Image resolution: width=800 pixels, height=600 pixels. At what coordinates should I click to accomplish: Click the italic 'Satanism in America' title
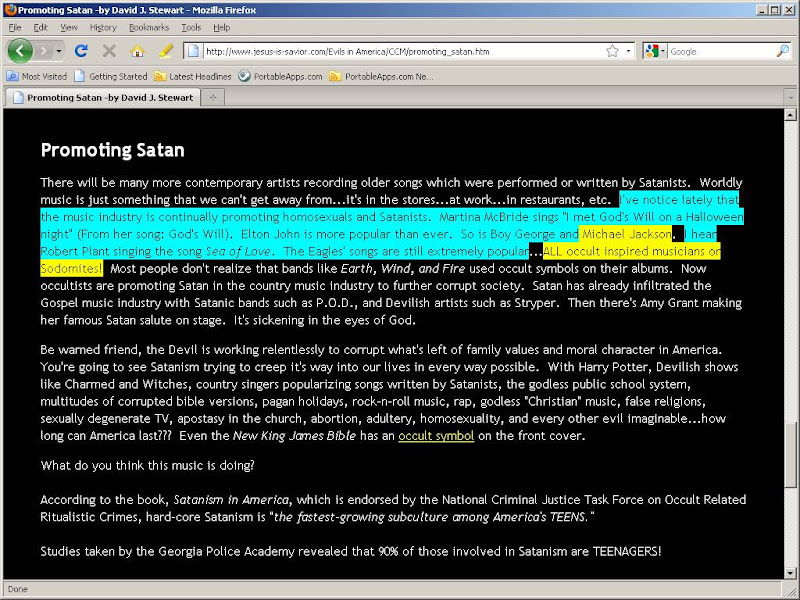[x=231, y=499]
